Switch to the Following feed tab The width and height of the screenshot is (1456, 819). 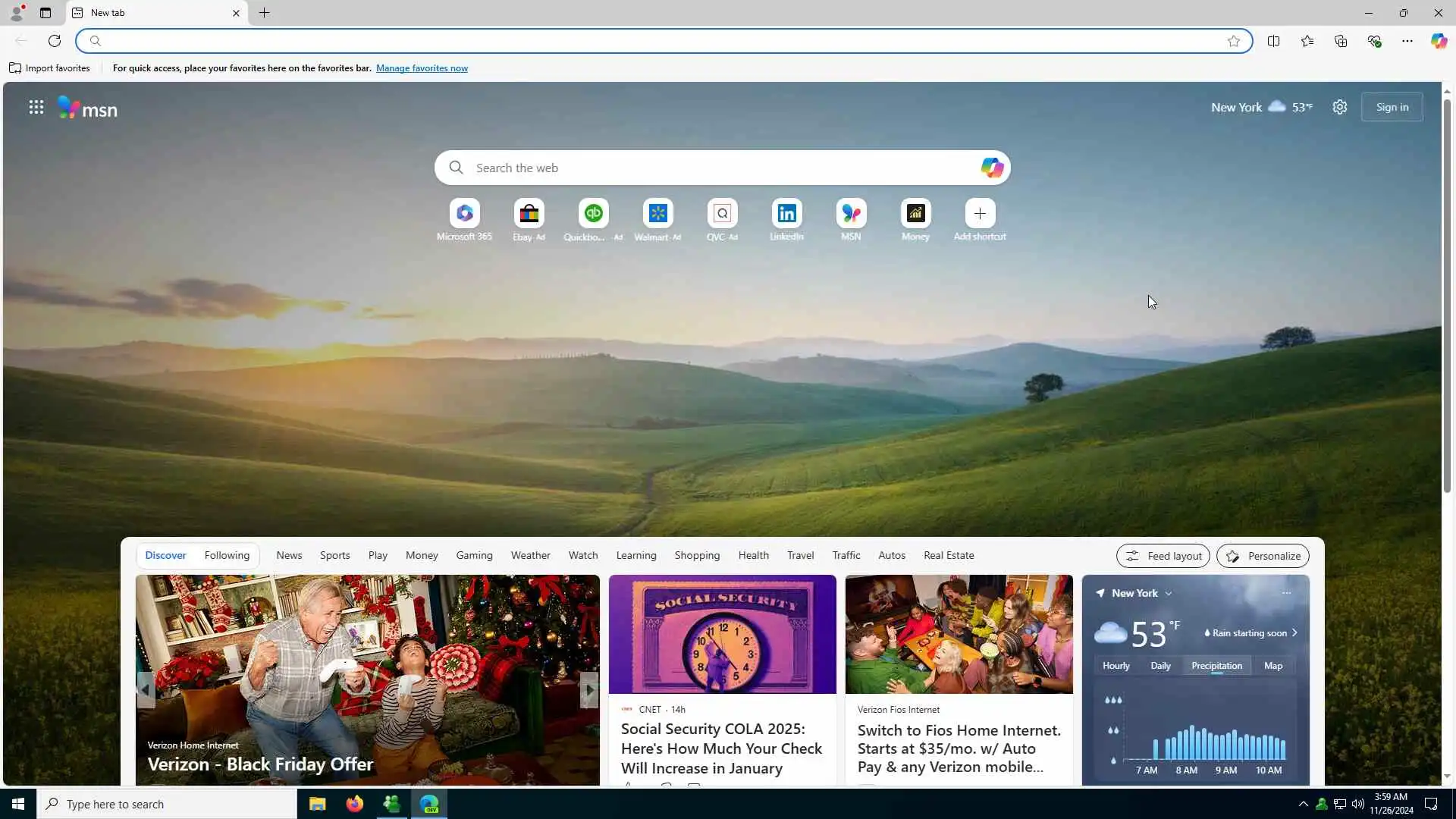point(227,555)
